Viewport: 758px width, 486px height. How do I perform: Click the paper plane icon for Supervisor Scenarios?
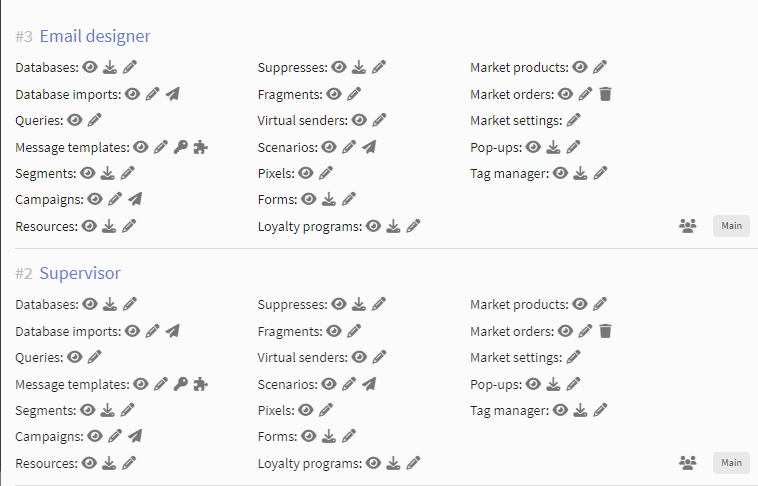tap(369, 384)
